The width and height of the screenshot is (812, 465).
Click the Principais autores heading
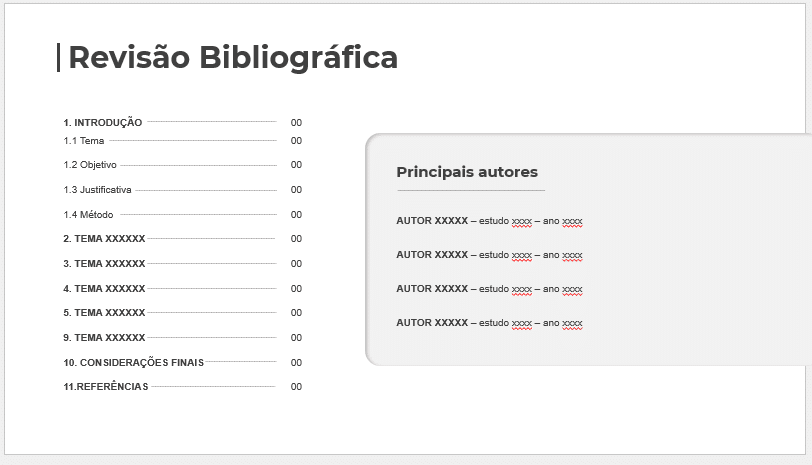click(467, 172)
